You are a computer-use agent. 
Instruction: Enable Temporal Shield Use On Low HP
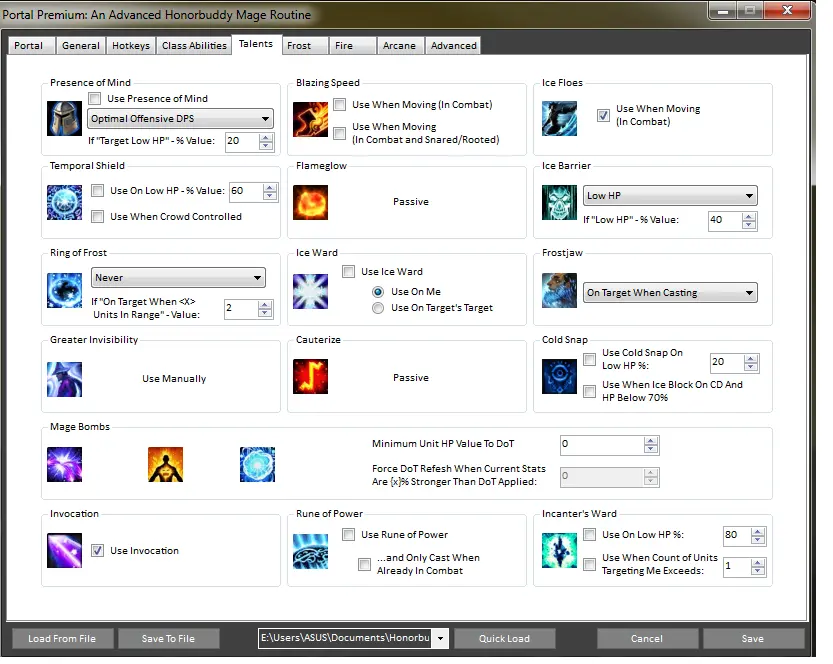[97, 191]
